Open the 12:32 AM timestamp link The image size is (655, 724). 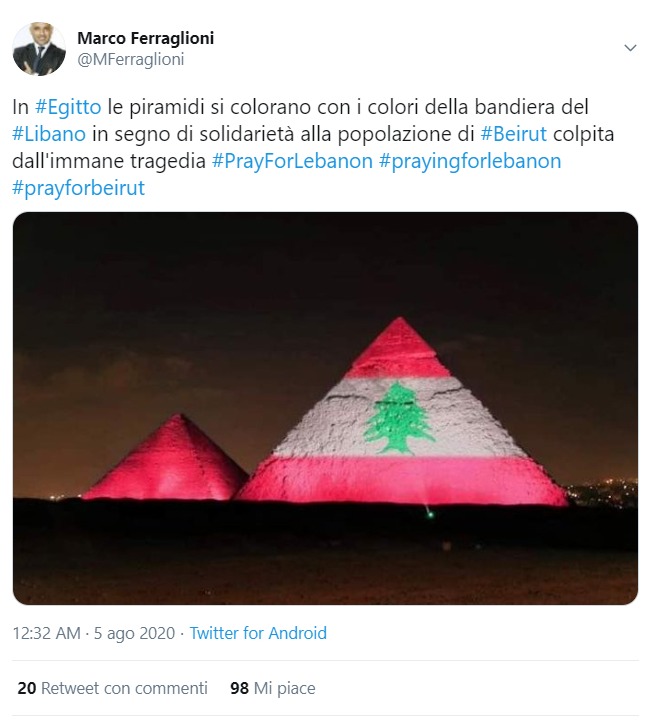[x=47, y=633]
